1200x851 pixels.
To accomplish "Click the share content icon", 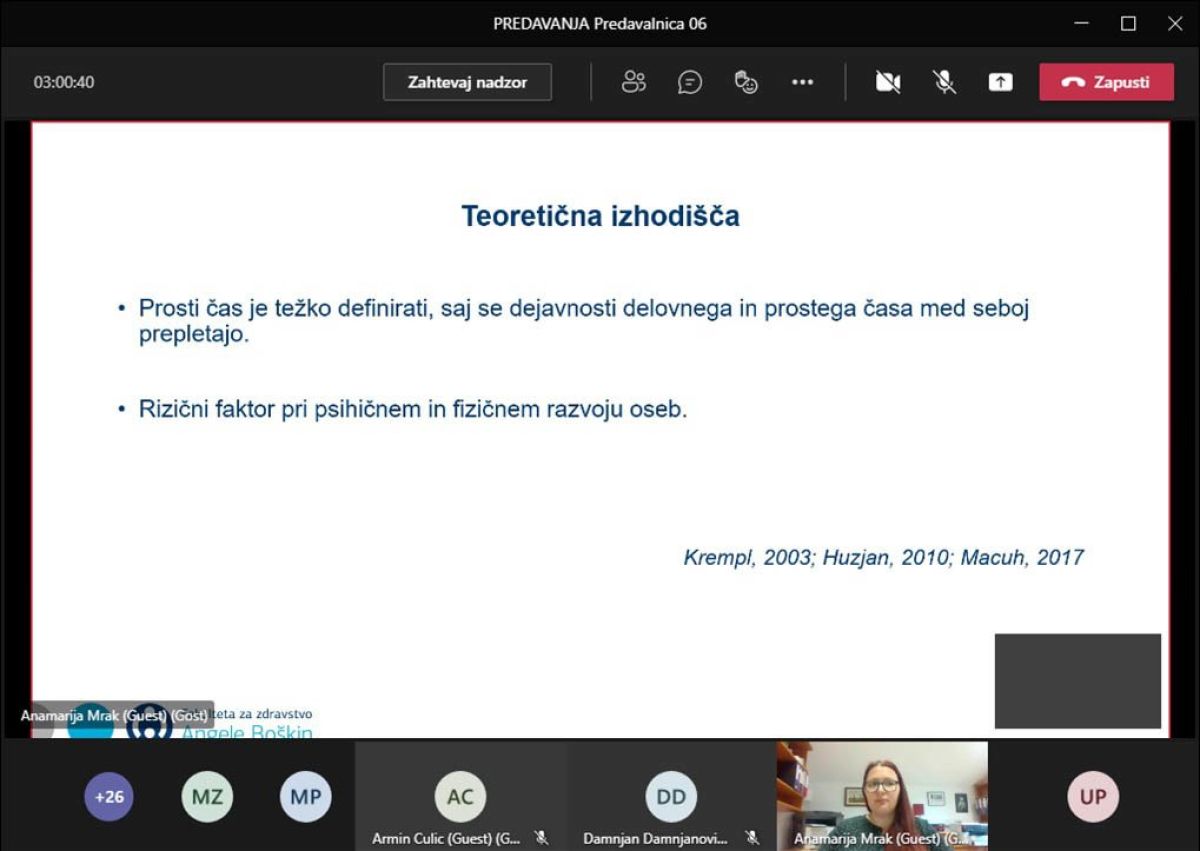I will pos(1001,82).
